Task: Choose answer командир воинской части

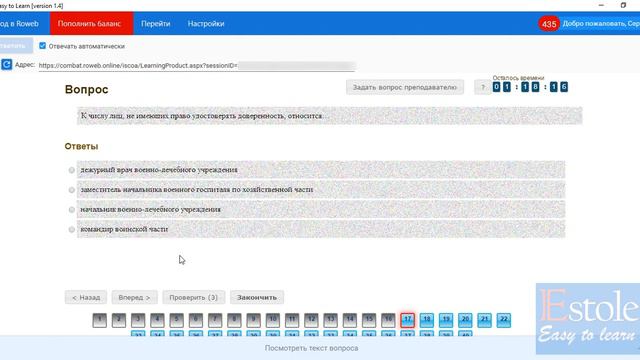Action: click(x=71, y=229)
